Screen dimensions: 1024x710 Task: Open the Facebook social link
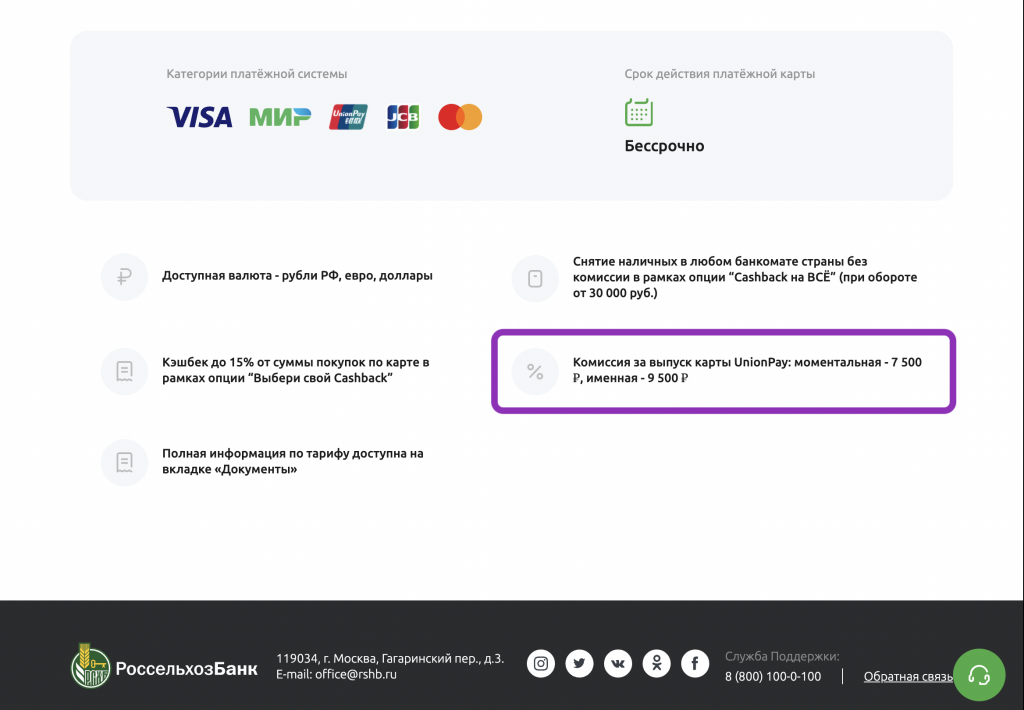[x=695, y=663]
